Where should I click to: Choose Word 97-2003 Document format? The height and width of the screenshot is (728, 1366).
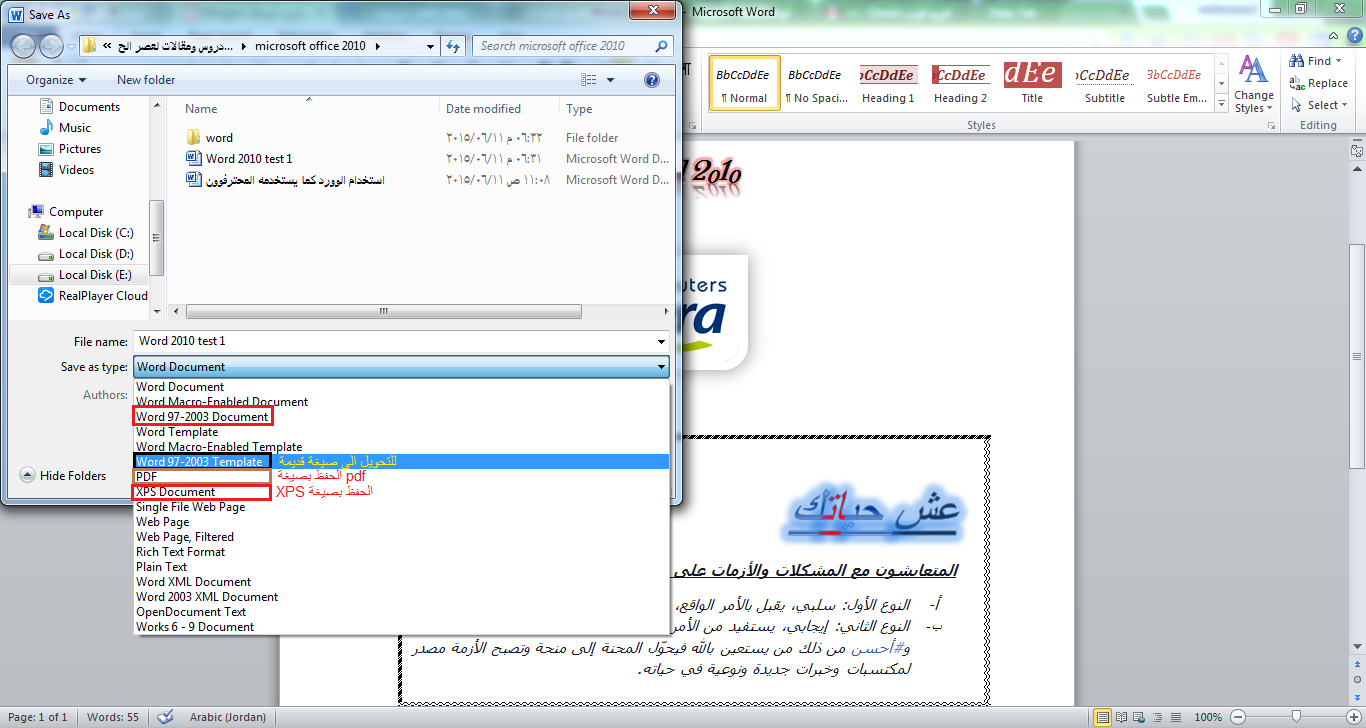pos(401,417)
